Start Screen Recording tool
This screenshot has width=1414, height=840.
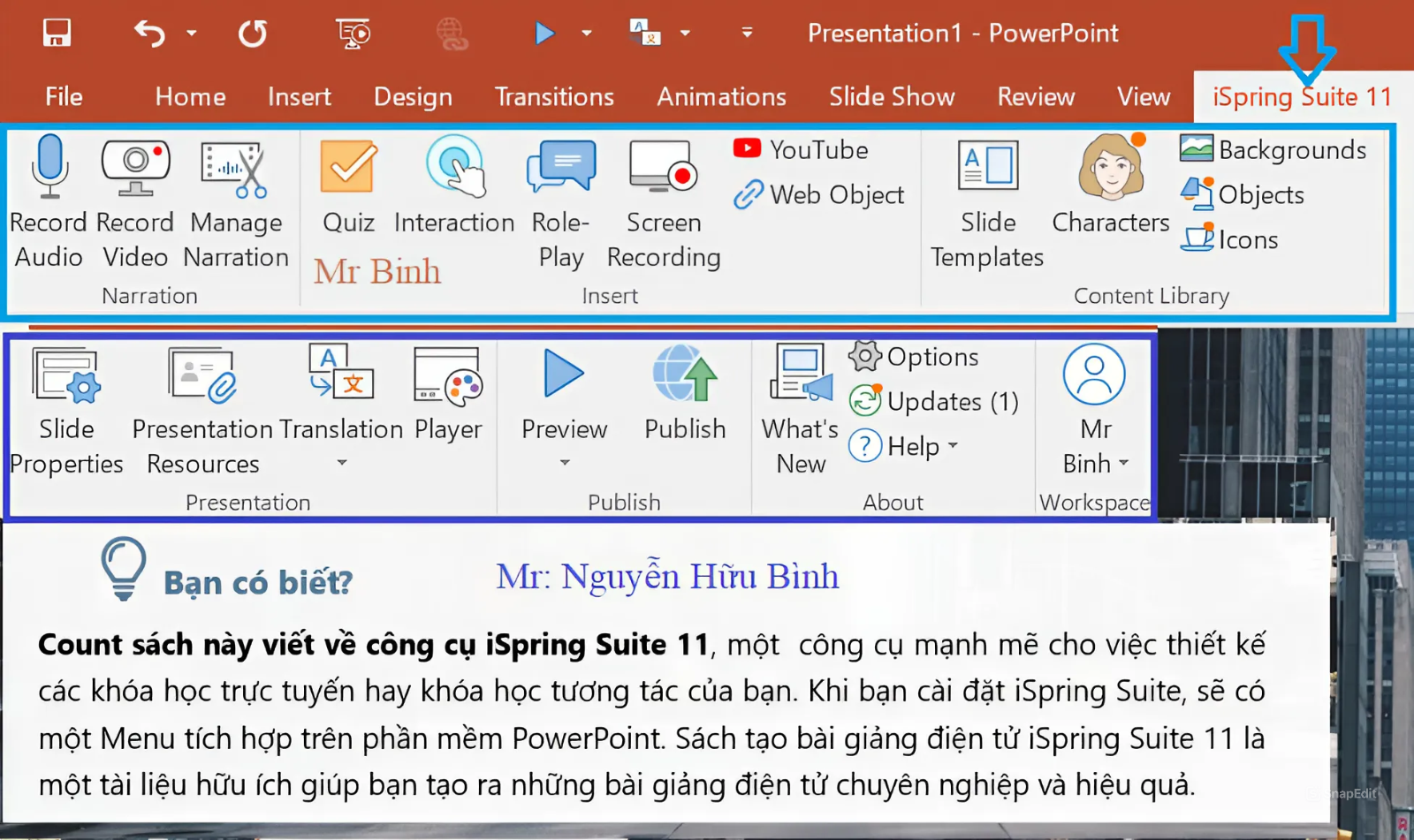(x=664, y=201)
